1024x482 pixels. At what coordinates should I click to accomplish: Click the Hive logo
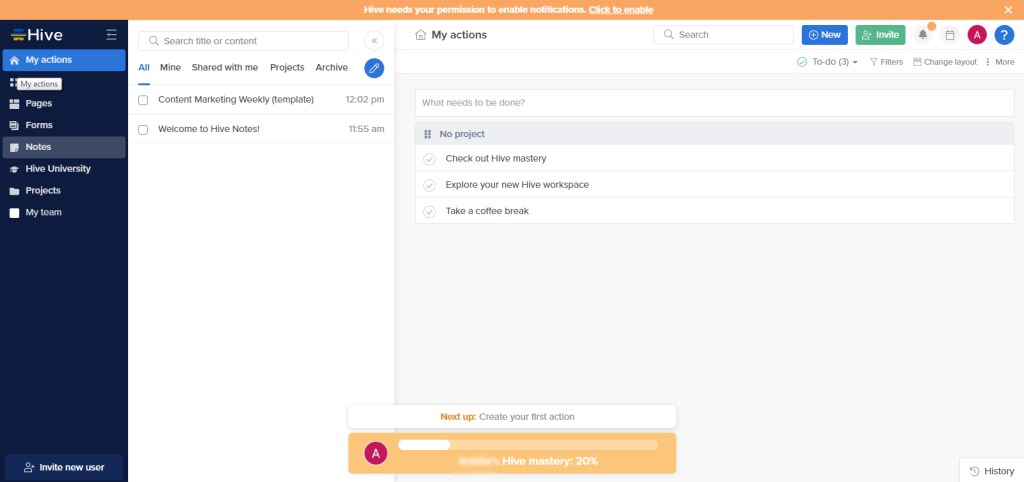click(x=37, y=35)
